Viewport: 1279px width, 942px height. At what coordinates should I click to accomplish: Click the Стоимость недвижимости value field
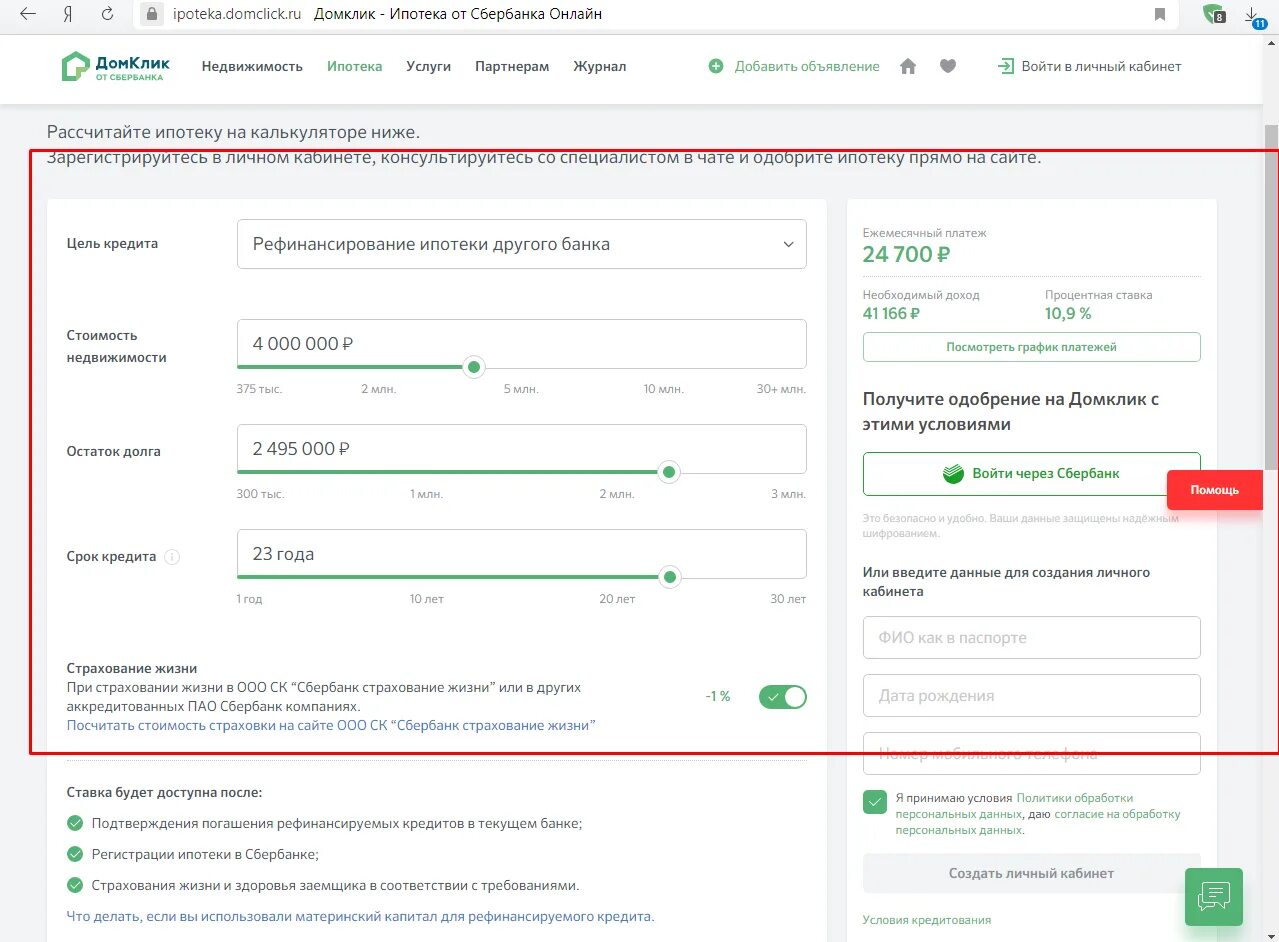coord(522,343)
